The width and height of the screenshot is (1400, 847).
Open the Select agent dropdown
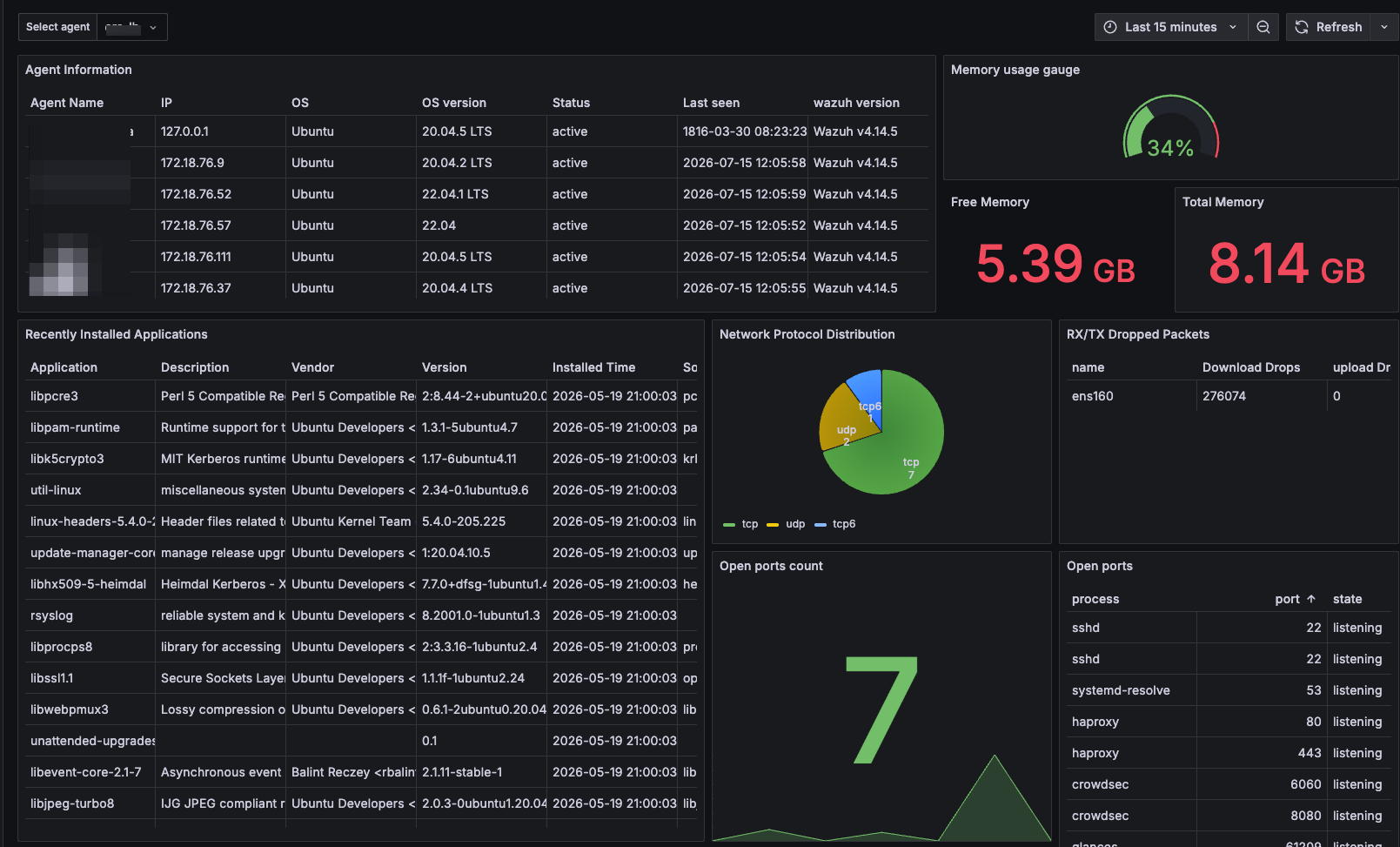(x=131, y=27)
